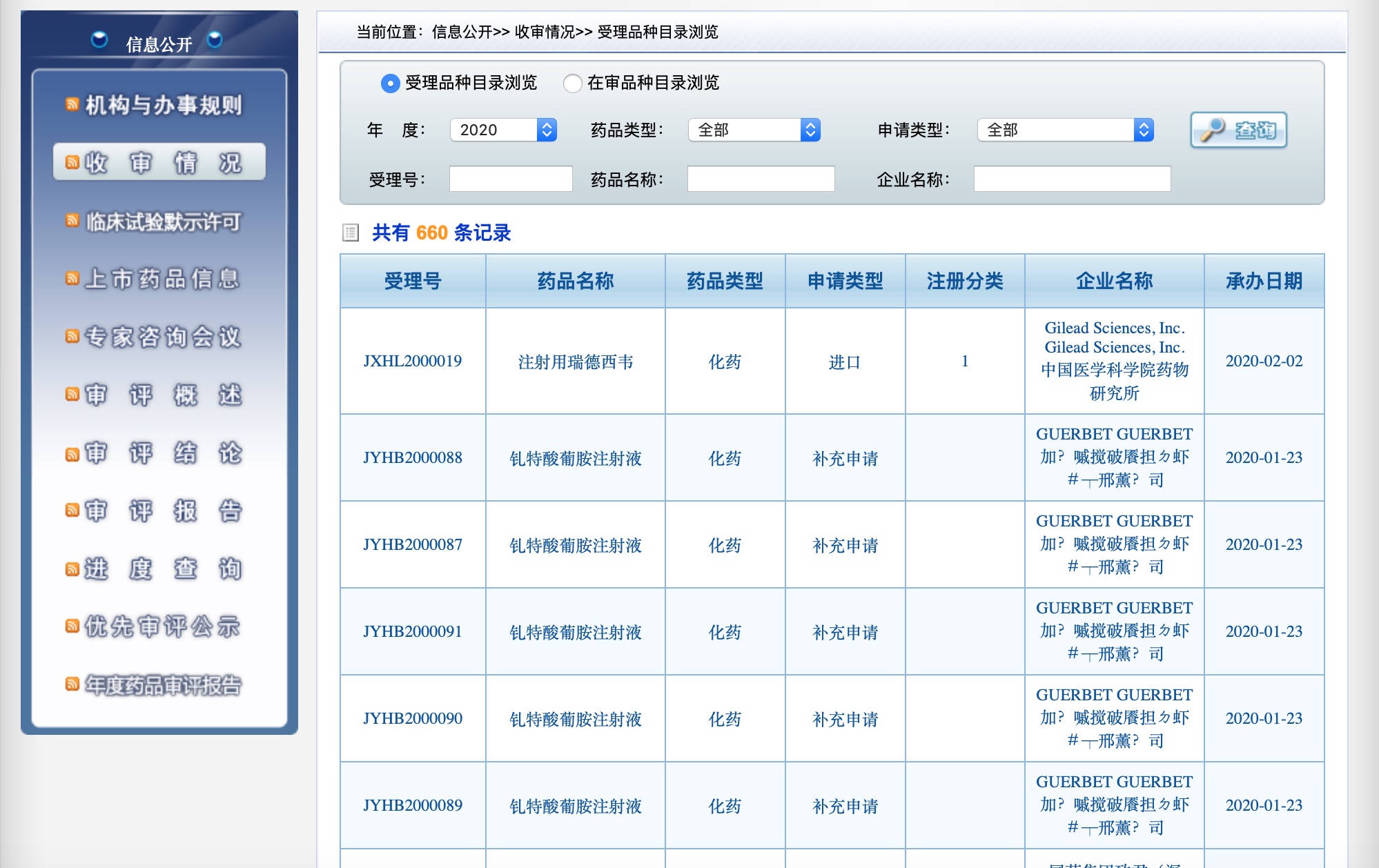The image size is (1379, 868).
Task: Click 药品类型 column header
Action: [x=725, y=281]
